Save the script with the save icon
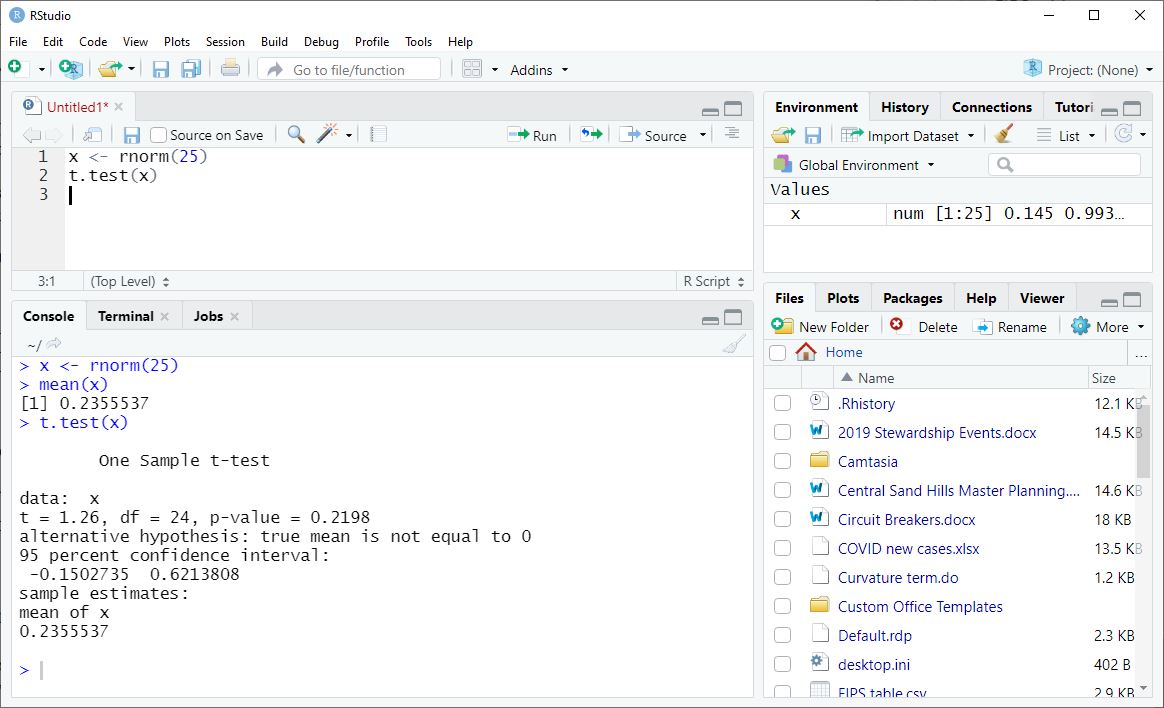This screenshot has width=1164, height=708. pyautogui.click(x=131, y=134)
